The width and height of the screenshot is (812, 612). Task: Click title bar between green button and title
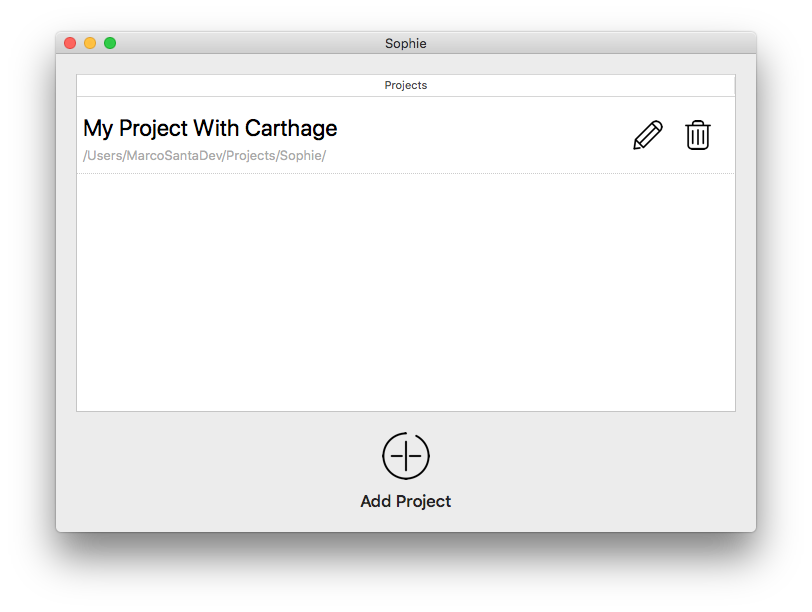250,43
